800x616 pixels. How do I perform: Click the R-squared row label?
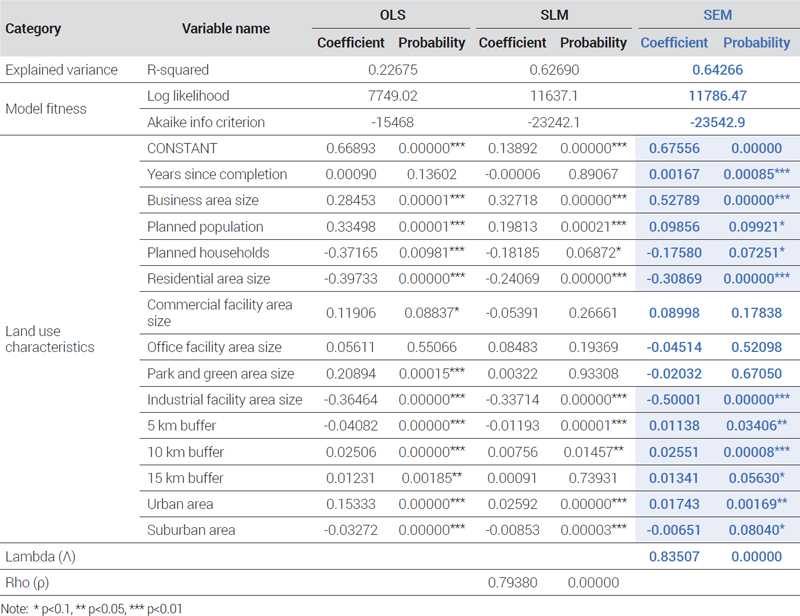point(178,70)
